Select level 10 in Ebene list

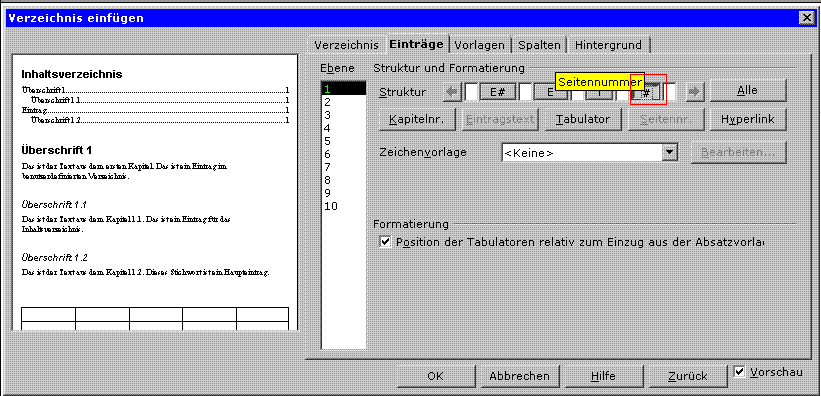click(x=343, y=206)
